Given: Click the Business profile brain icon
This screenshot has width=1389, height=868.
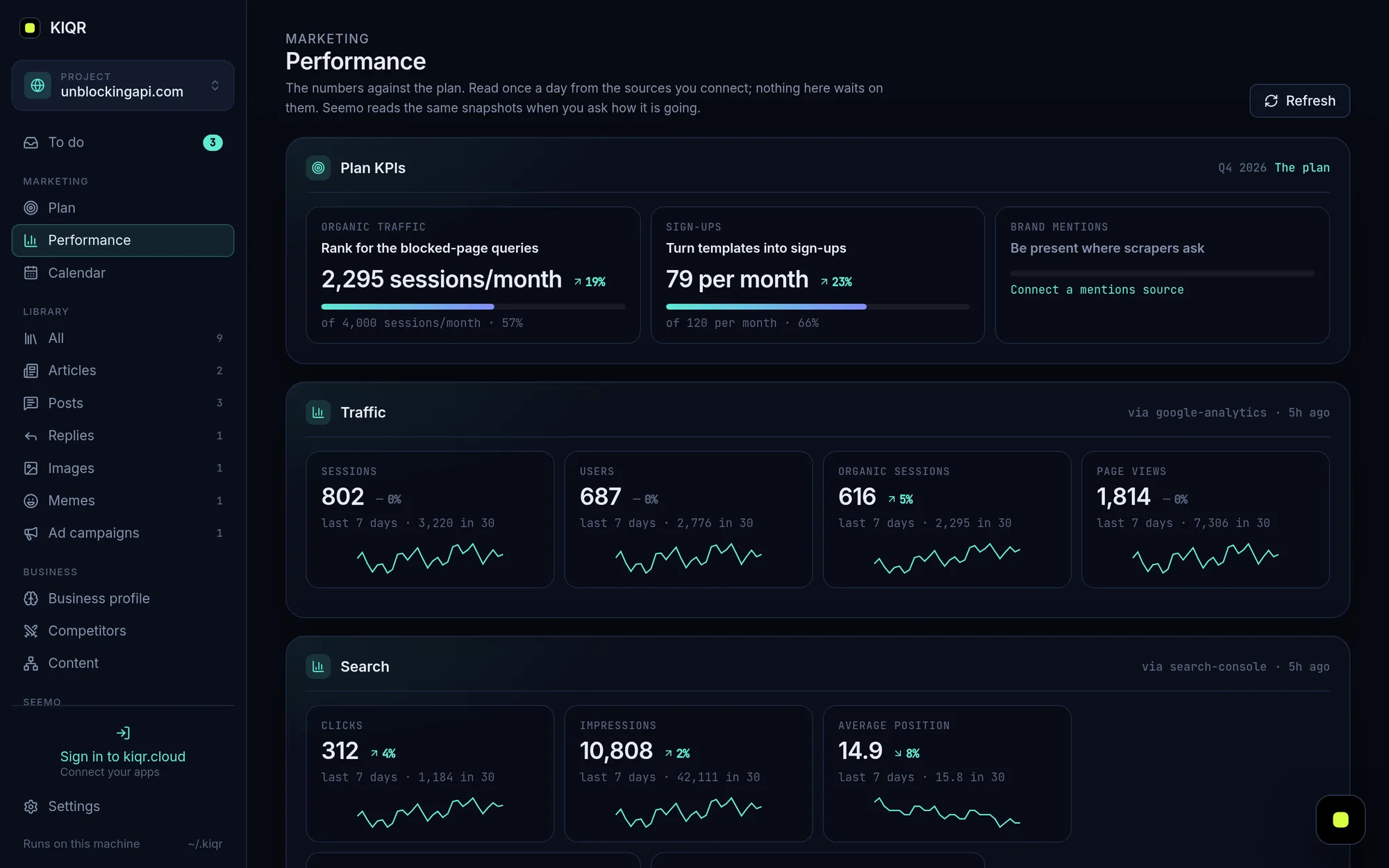Looking at the screenshot, I should 31,599.
